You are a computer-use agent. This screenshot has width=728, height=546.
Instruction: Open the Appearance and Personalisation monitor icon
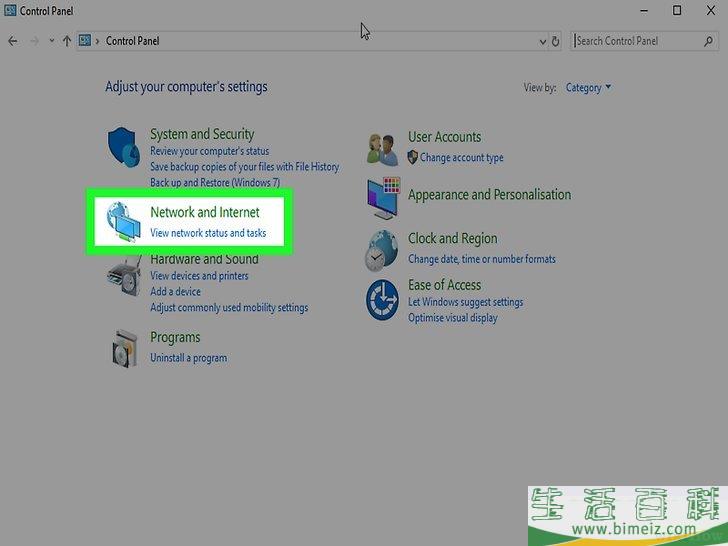click(x=383, y=198)
